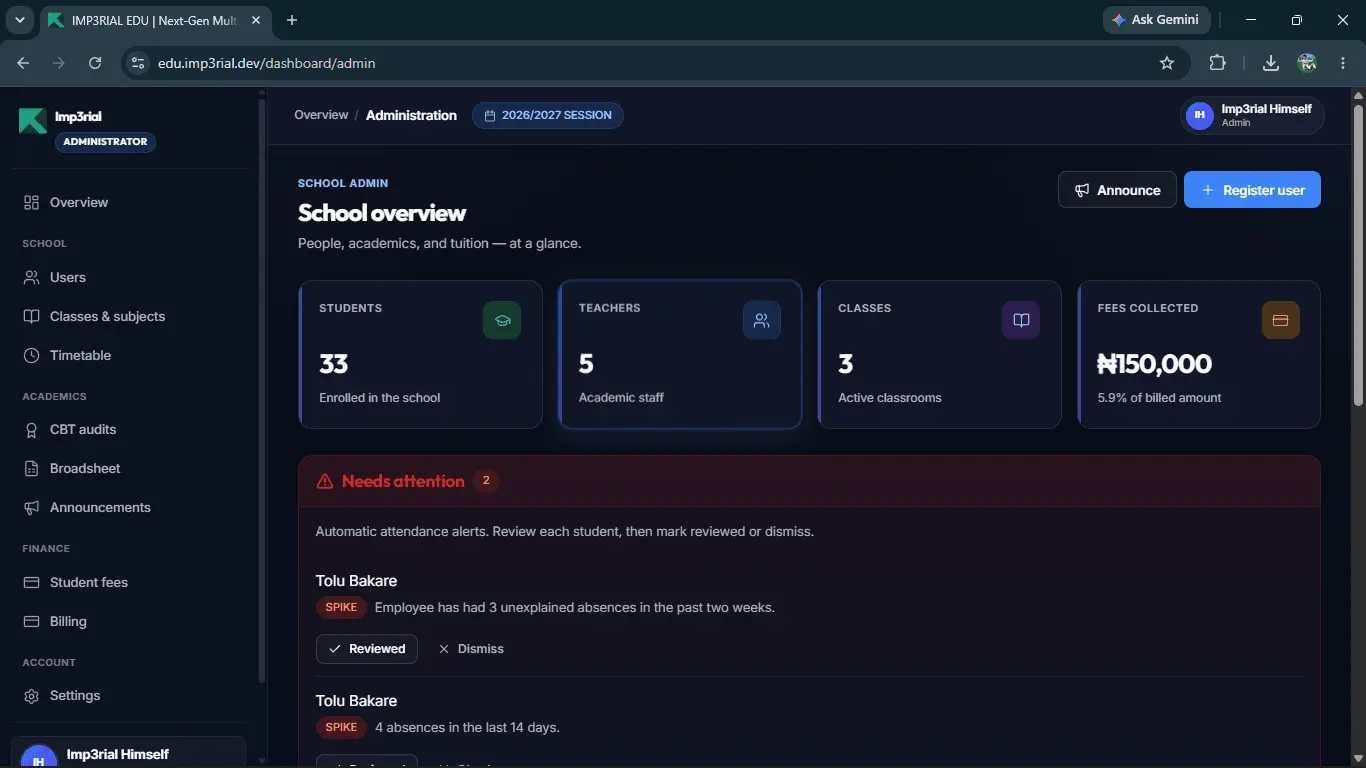
Task: Click the Ask Gemini button
Action: point(1157,20)
